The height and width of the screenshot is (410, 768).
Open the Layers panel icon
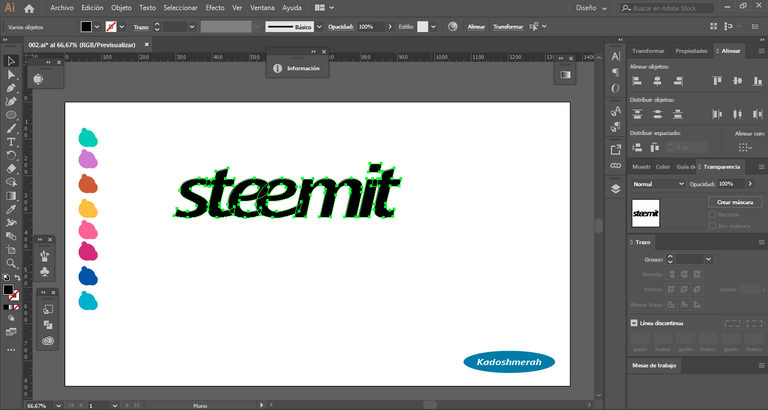coord(616,189)
